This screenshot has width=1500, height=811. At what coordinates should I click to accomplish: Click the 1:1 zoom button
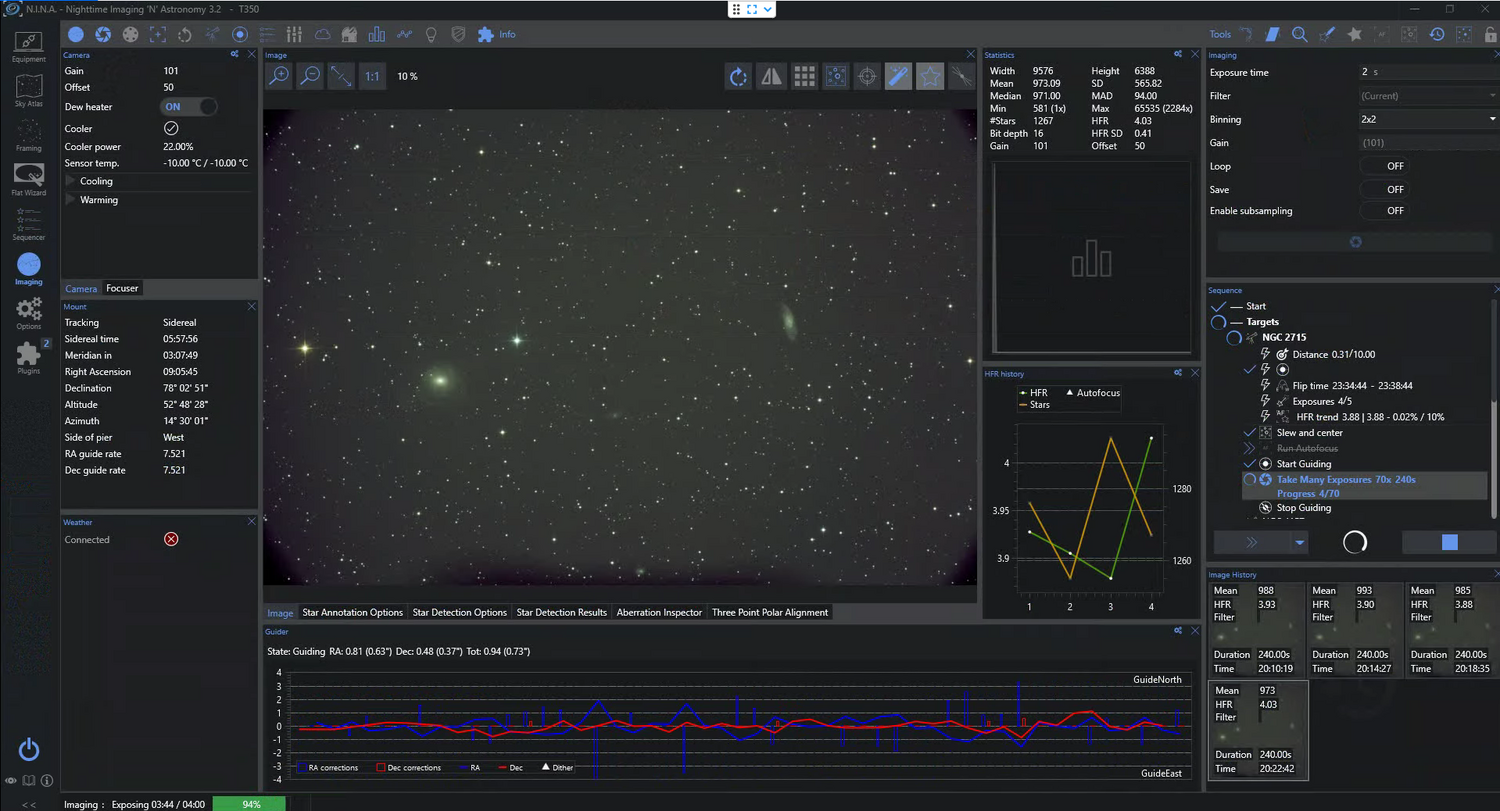click(372, 76)
